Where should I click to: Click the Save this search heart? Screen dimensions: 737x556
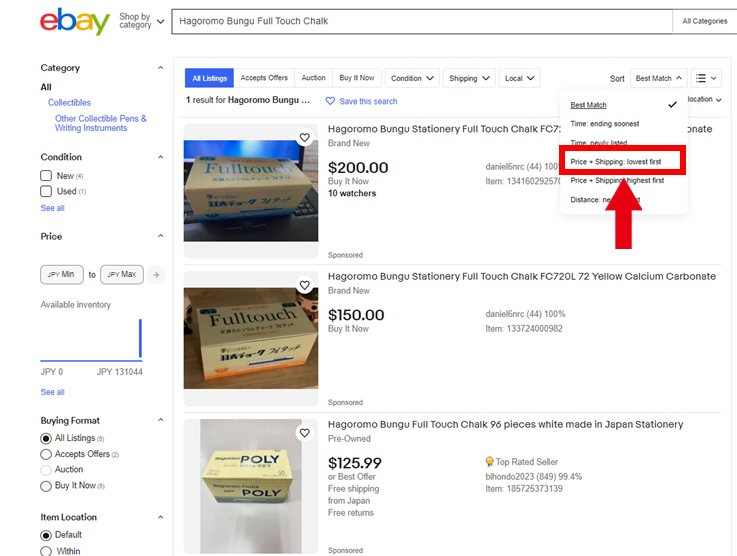tap(330, 101)
